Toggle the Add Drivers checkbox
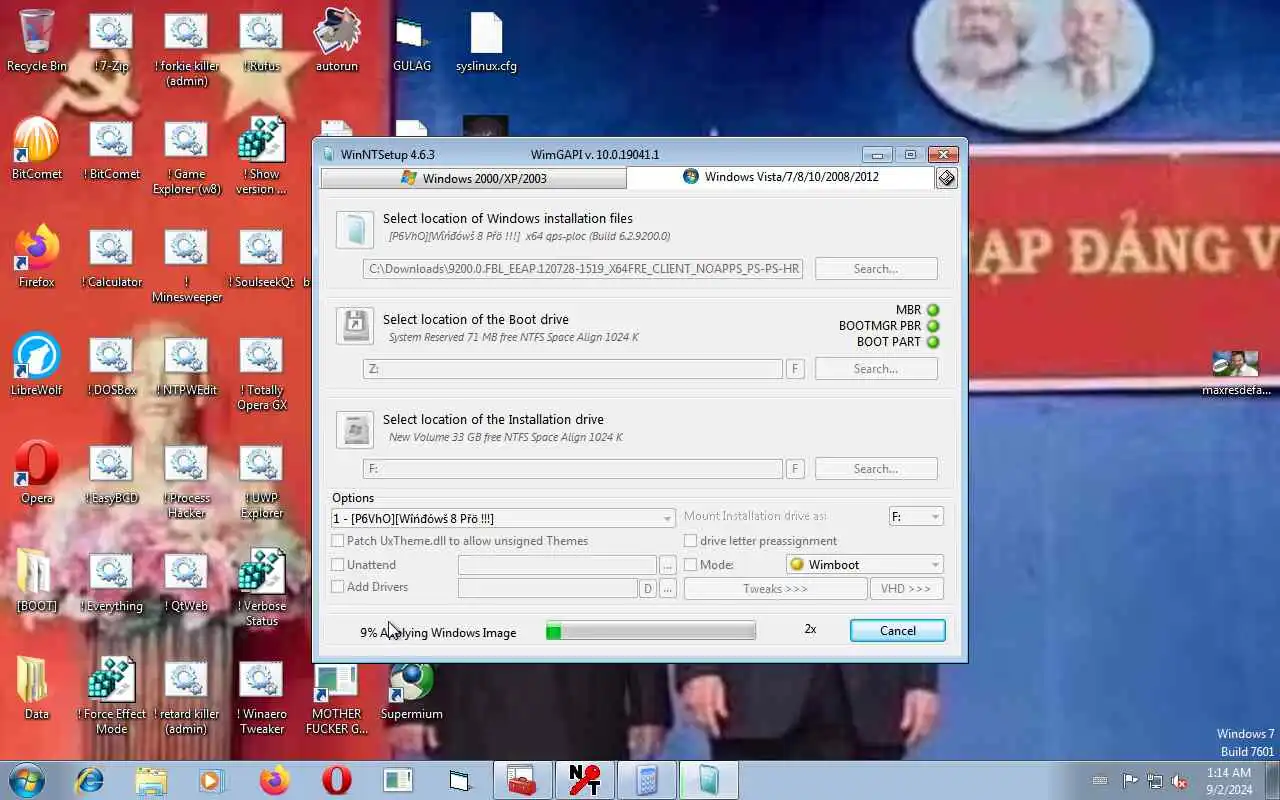The width and height of the screenshot is (1280, 800). coord(338,587)
